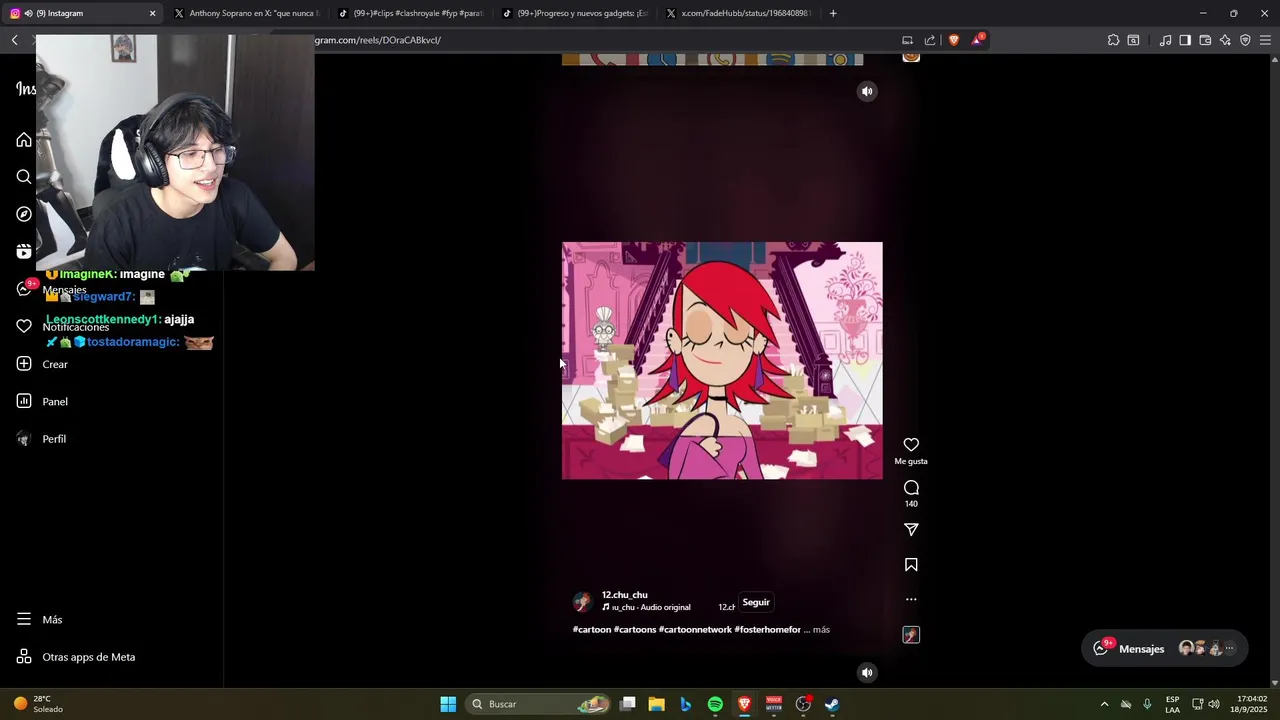Switch ESP LAA keyboard language

pyautogui.click(x=1172, y=704)
